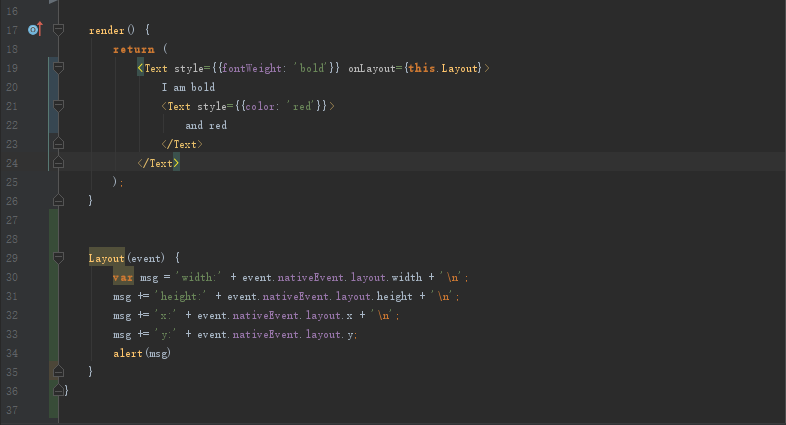Click the inner closing </Text> tag on line 23

click(x=182, y=144)
